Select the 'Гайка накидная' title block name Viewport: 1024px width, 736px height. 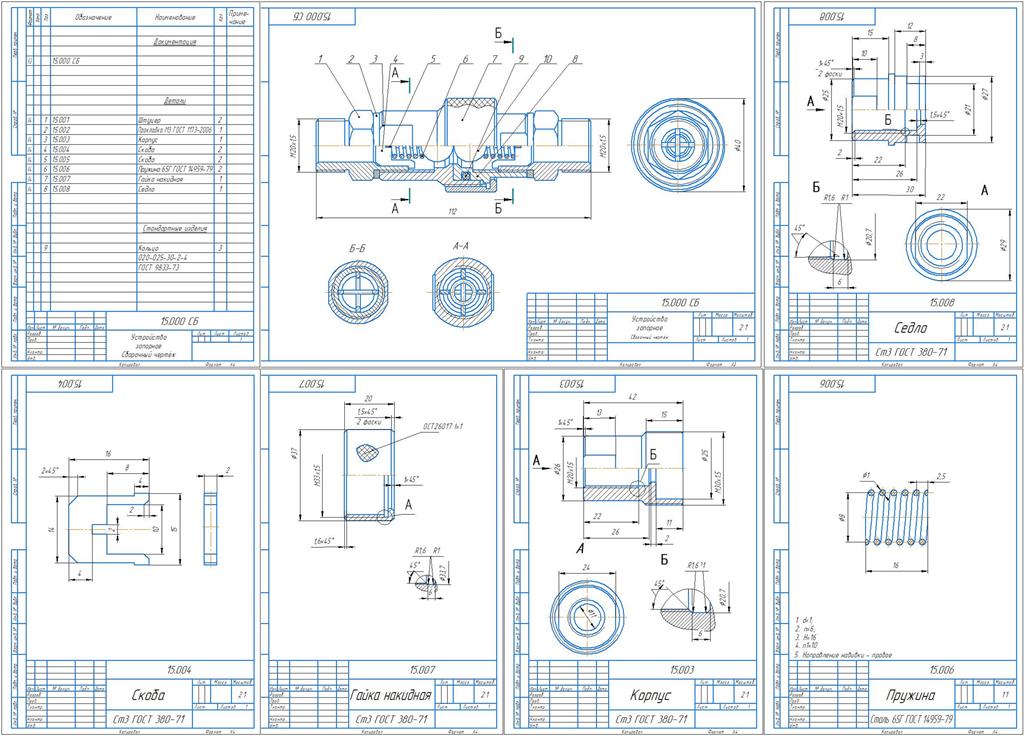point(391,695)
